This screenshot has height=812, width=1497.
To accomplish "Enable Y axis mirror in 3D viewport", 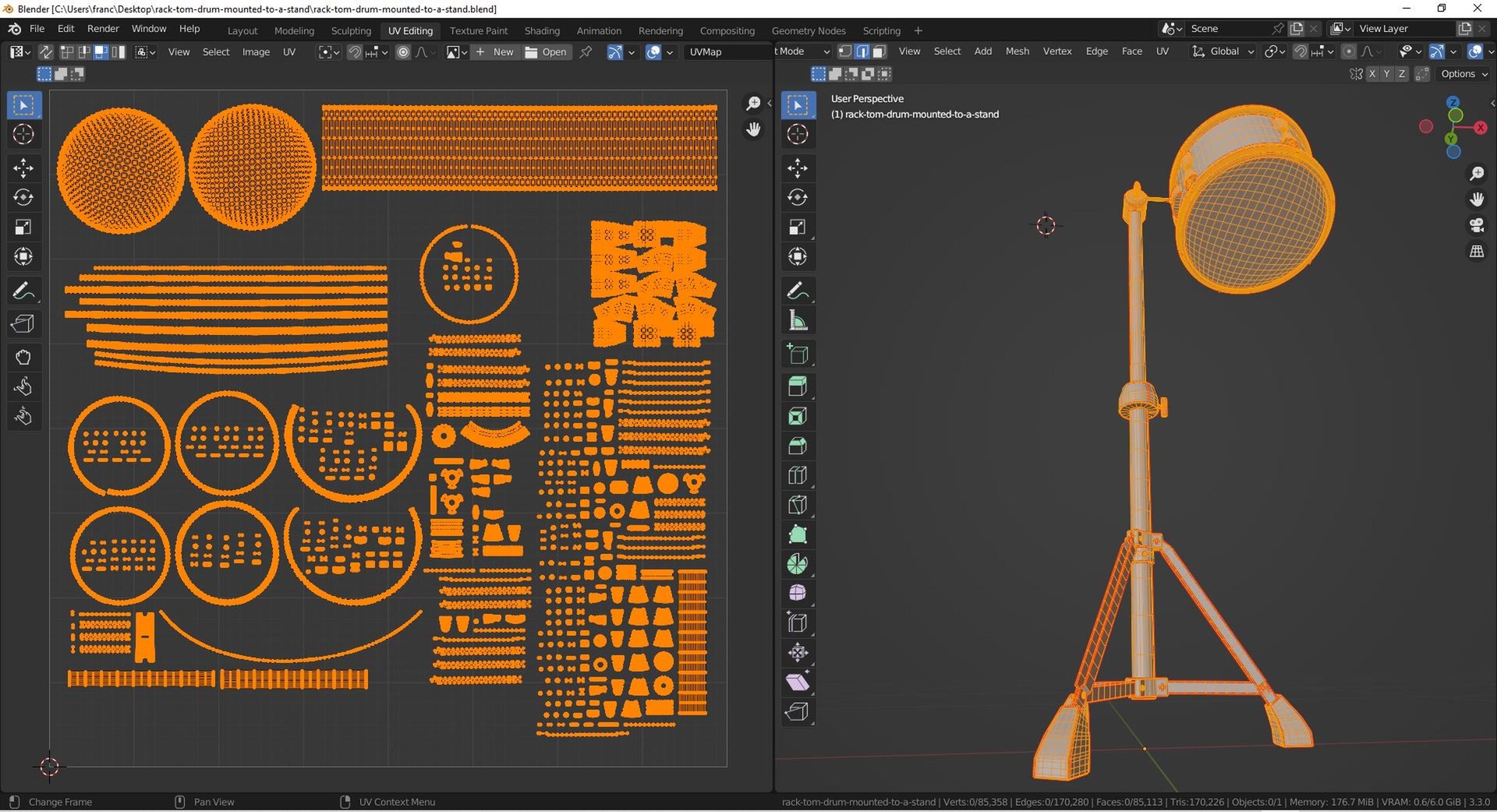I will tap(1387, 74).
